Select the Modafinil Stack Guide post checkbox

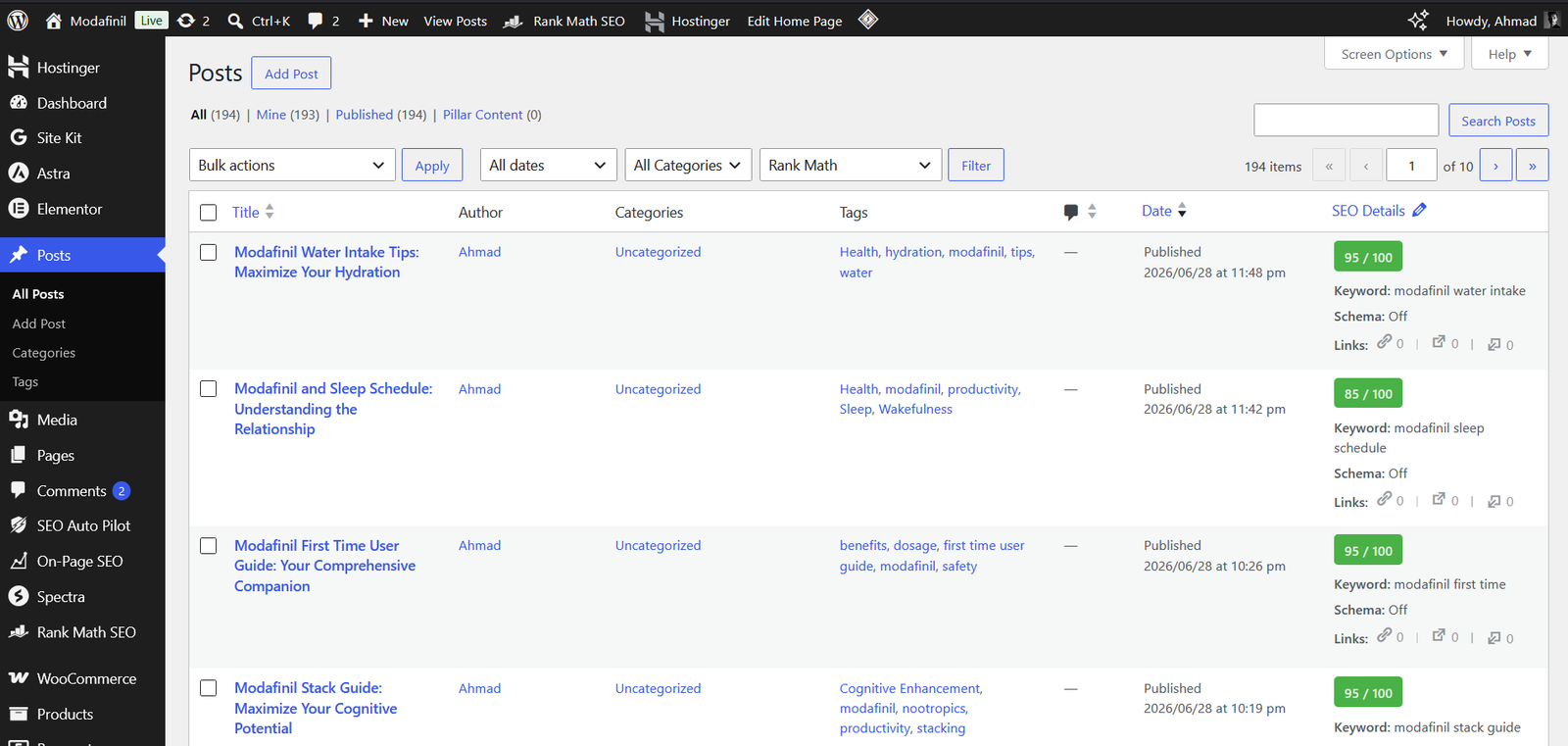click(x=208, y=688)
